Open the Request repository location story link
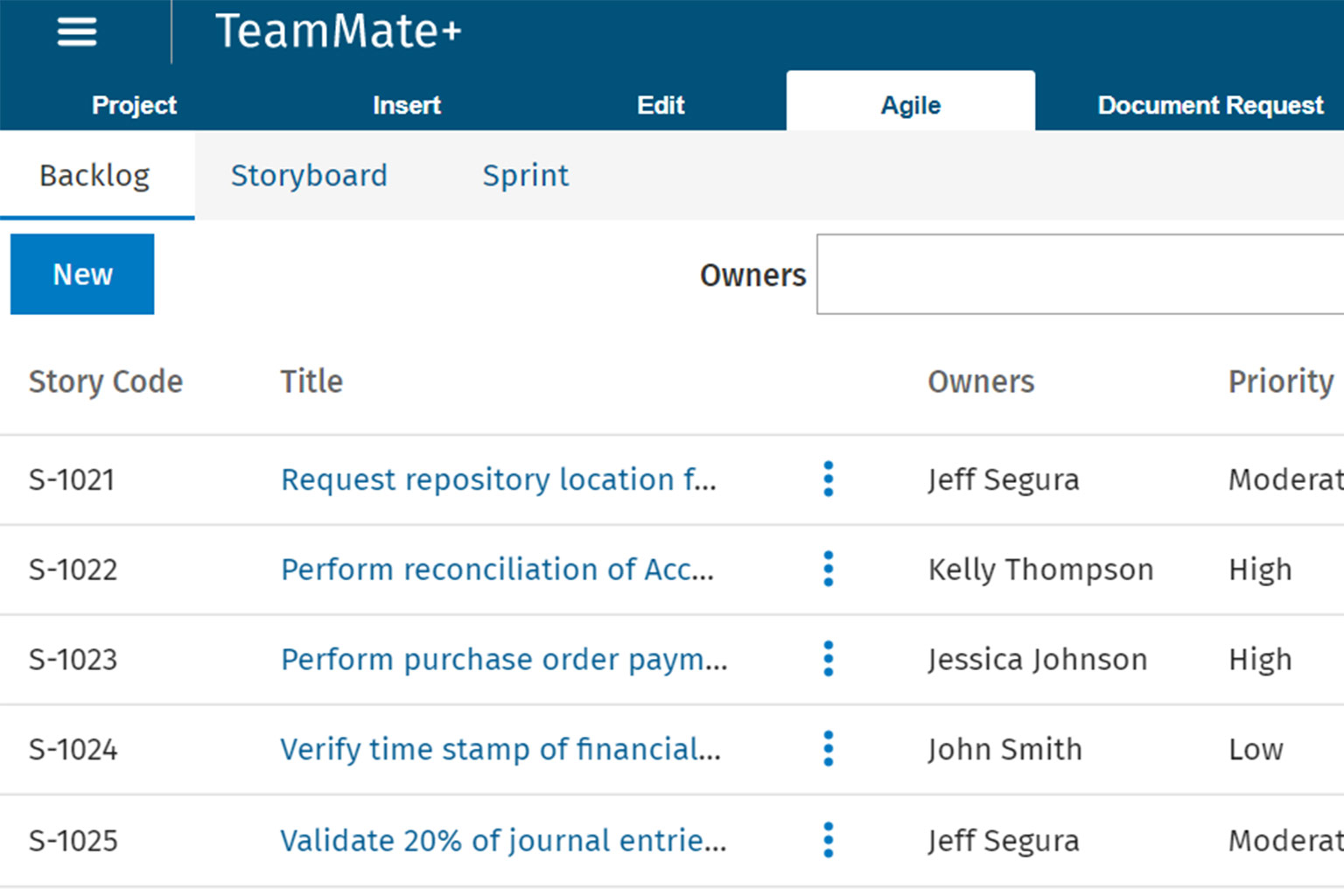Viewport: 1344px width, 896px height. (x=498, y=479)
